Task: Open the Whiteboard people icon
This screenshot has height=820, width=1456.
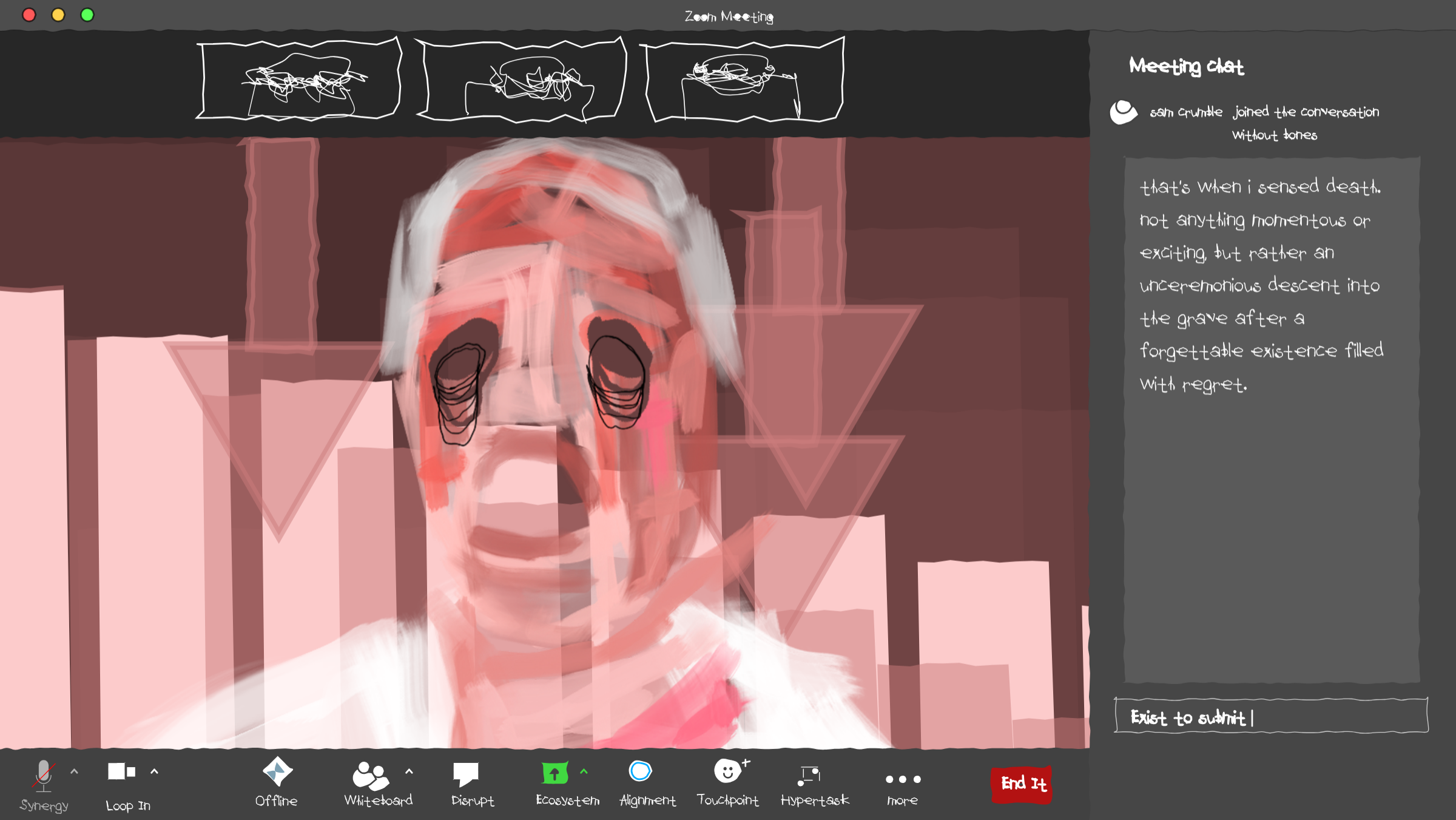Action: tap(370, 776)
